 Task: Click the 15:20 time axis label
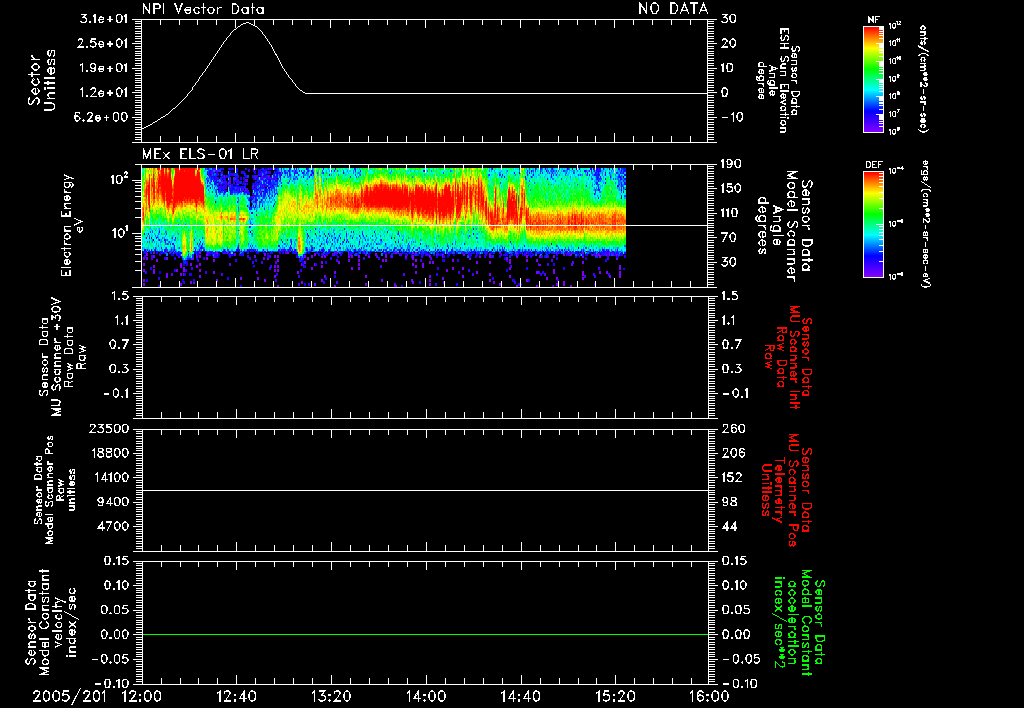[x=615, y=696]
